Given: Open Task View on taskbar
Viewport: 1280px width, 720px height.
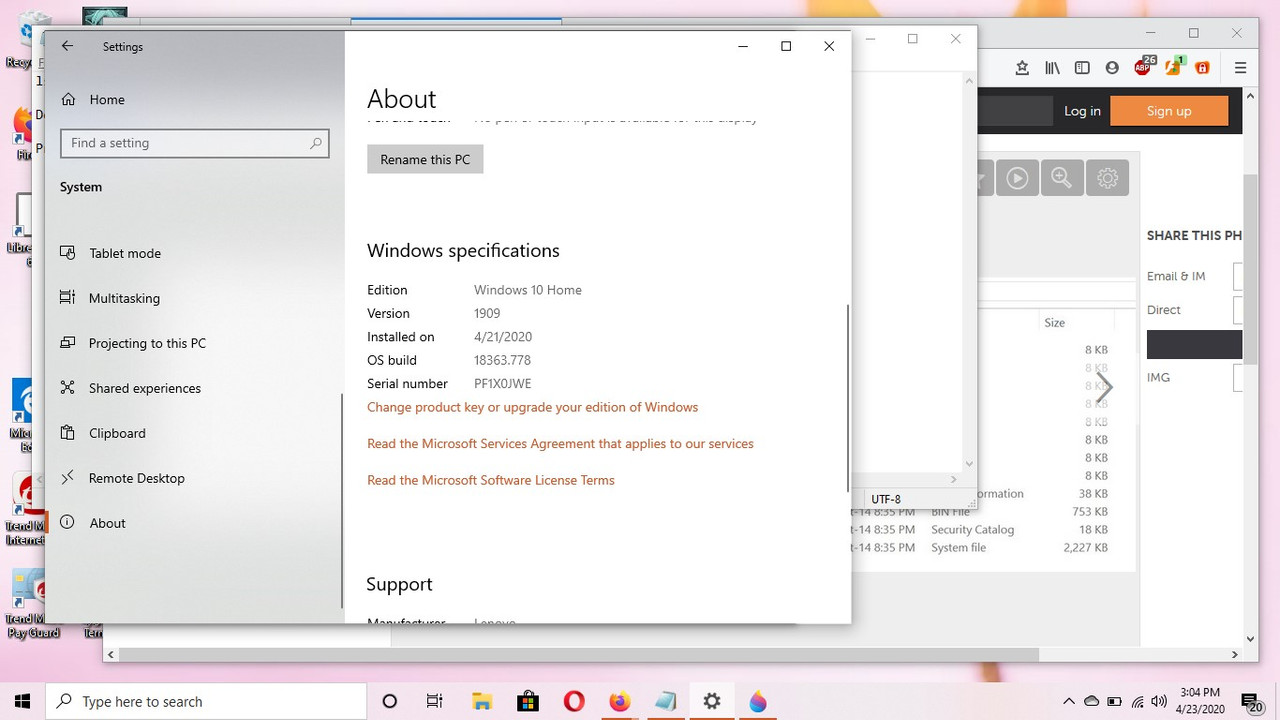Looking at the screenshot, I should click(x=434, y=701).
